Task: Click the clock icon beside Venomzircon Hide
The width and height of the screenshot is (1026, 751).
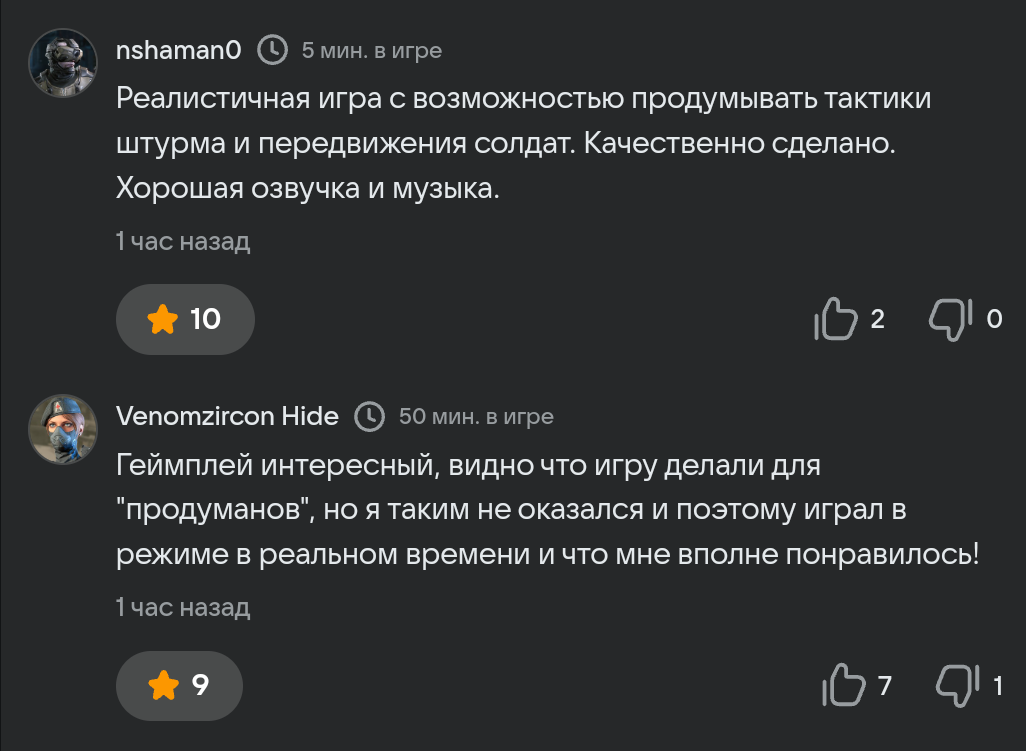Action: (370, 416)
